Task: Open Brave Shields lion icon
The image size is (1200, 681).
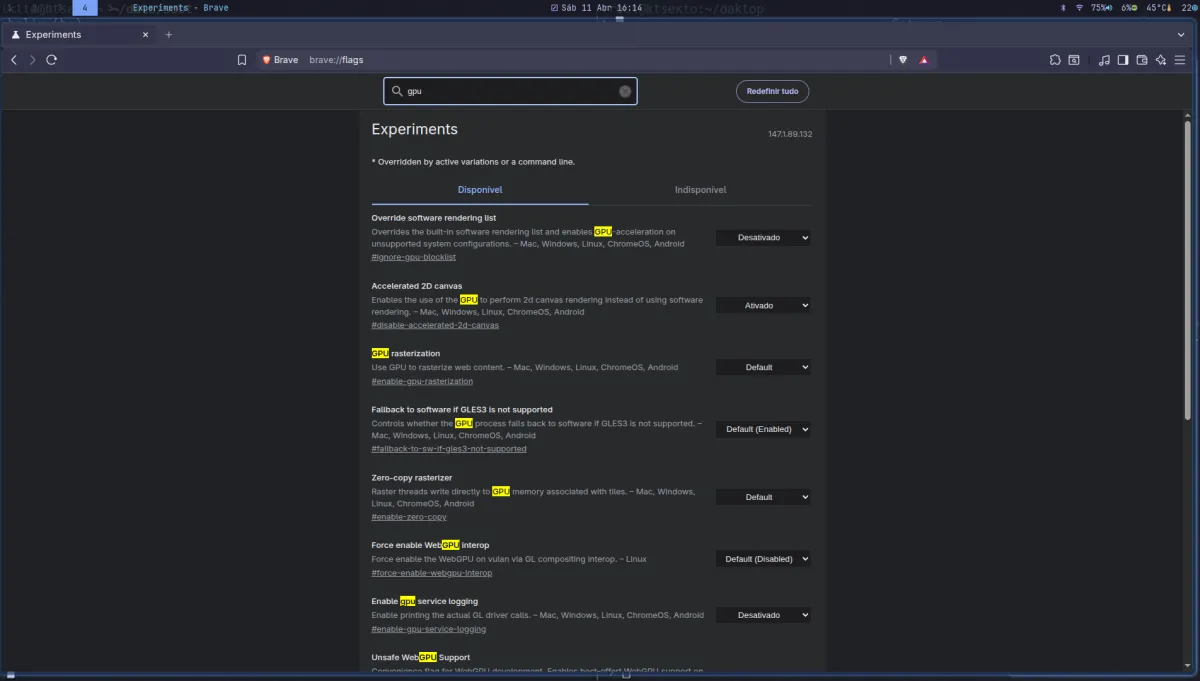Action: (x=903, y=60)
